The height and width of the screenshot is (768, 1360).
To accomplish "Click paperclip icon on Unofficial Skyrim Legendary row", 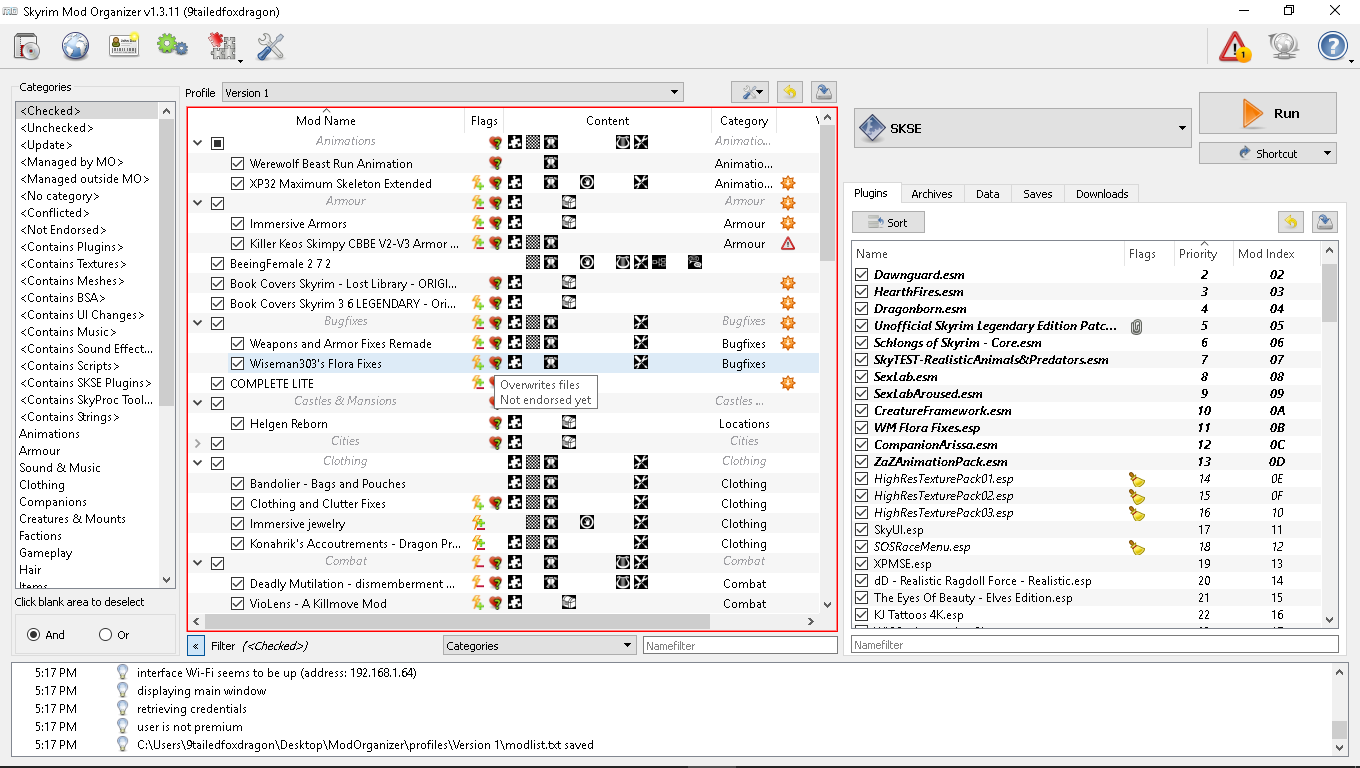I will 1136,326.
